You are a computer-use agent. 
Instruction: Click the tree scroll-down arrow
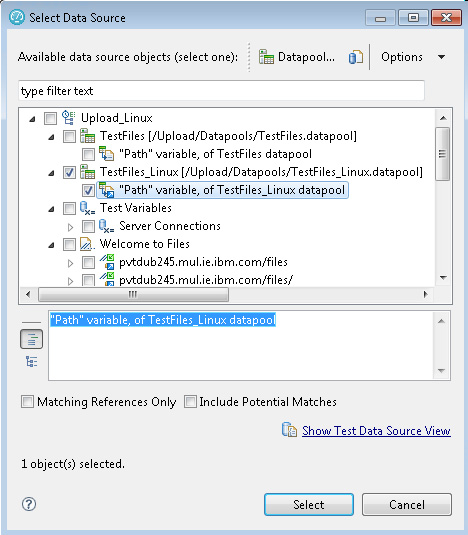(x=443, y=278)
